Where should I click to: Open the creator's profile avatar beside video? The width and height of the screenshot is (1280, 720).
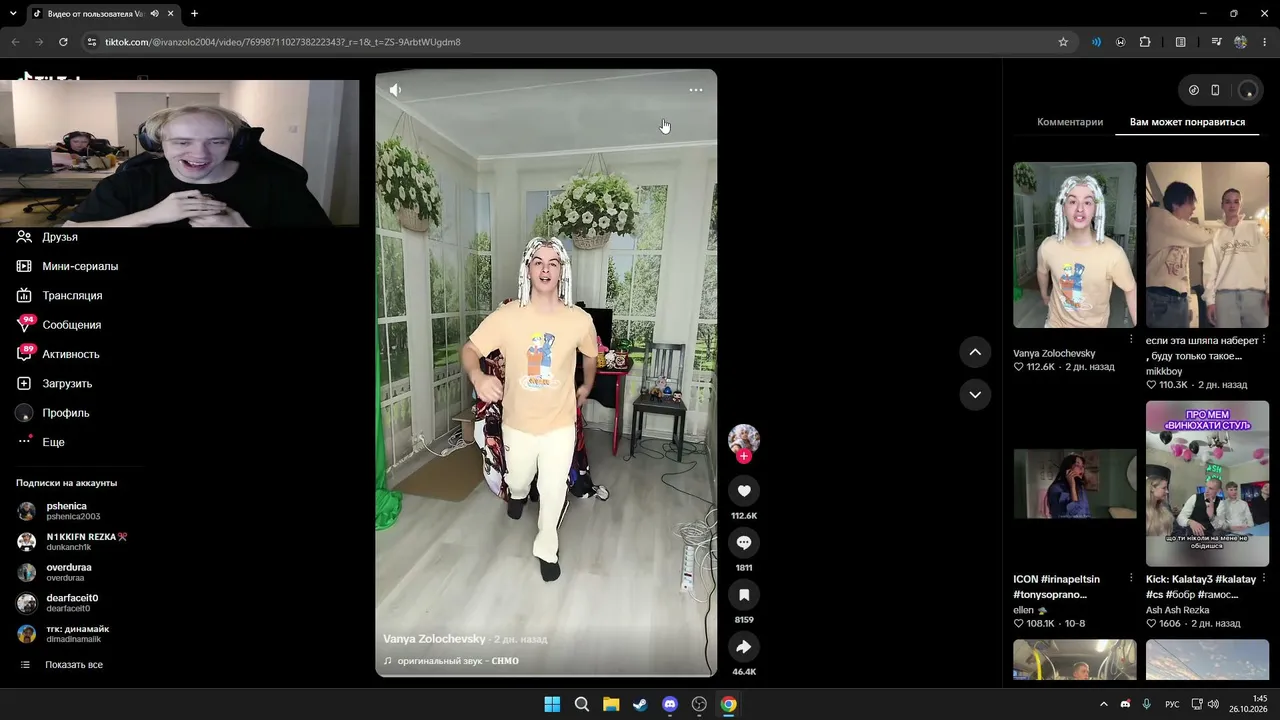coord(743,440)
